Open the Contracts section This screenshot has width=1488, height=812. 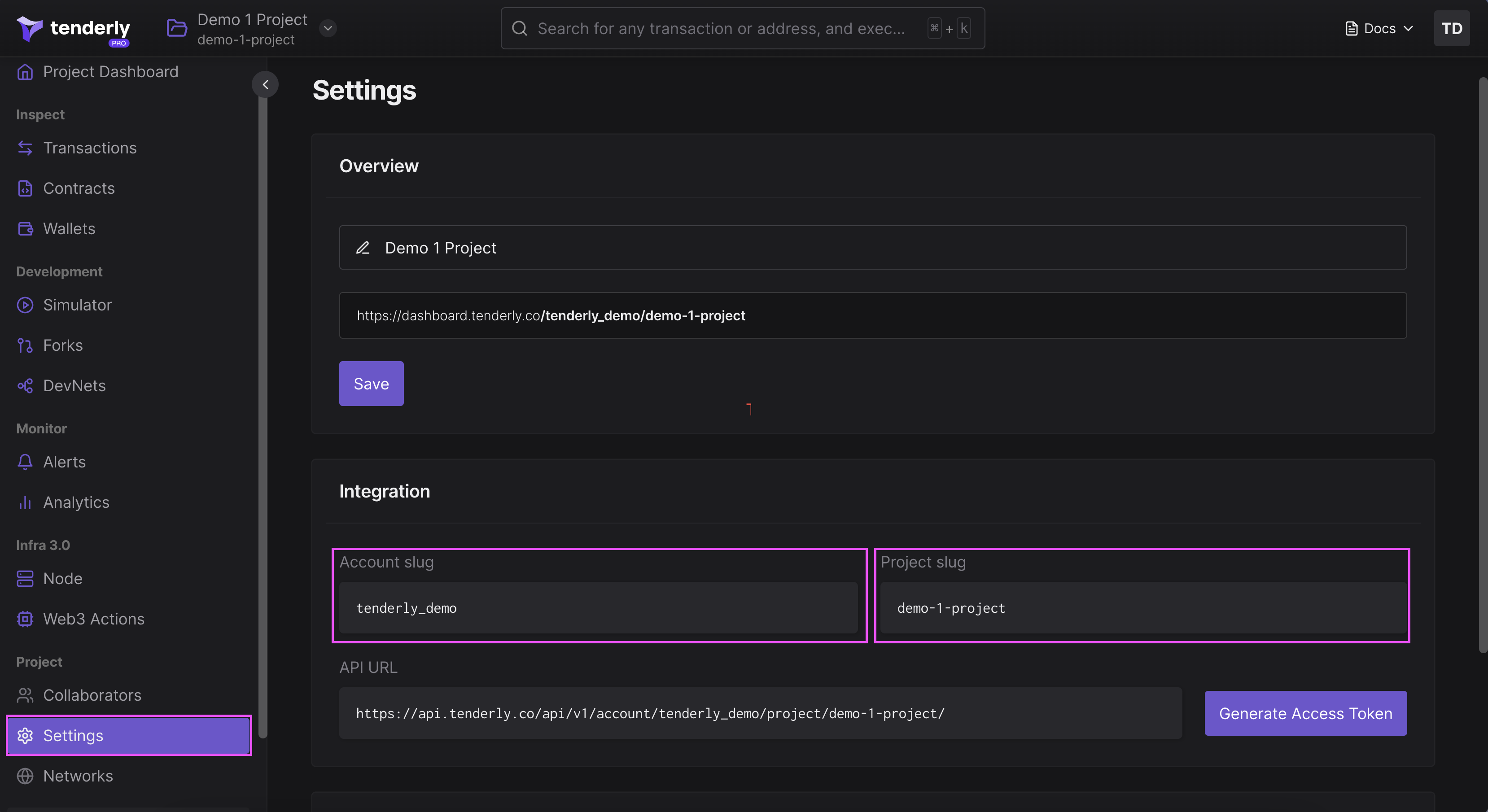79,188
